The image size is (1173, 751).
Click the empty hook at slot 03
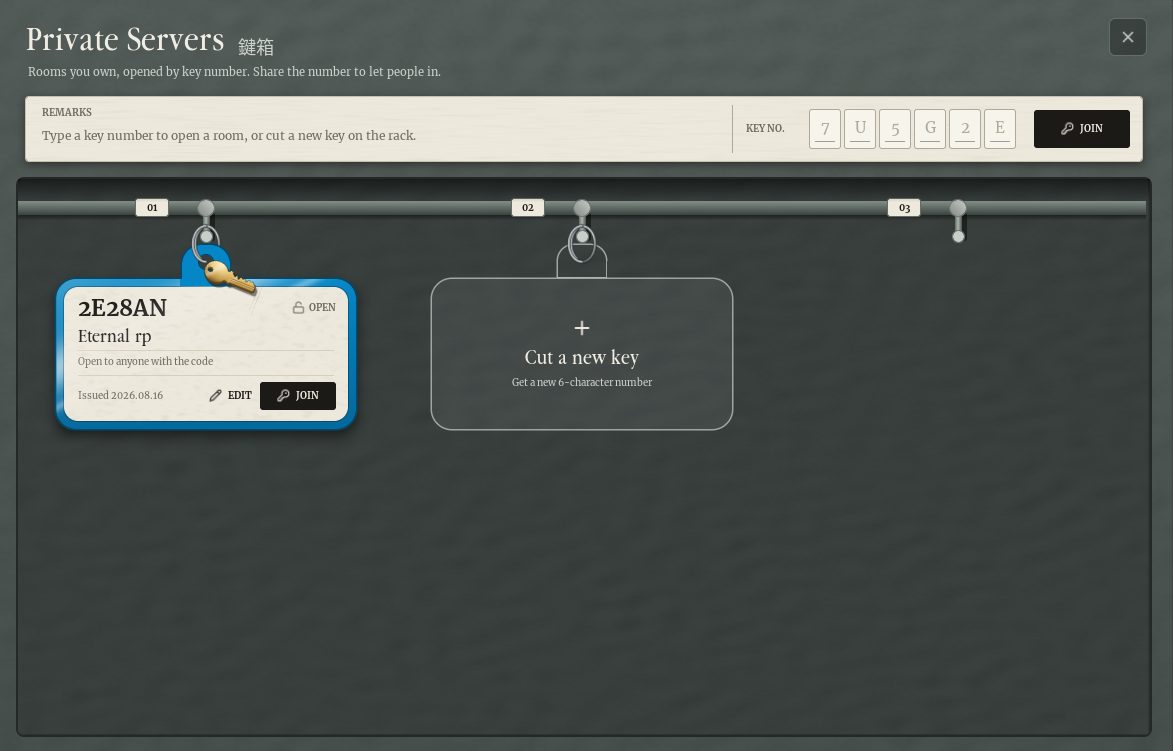click(x=958, y=221)
